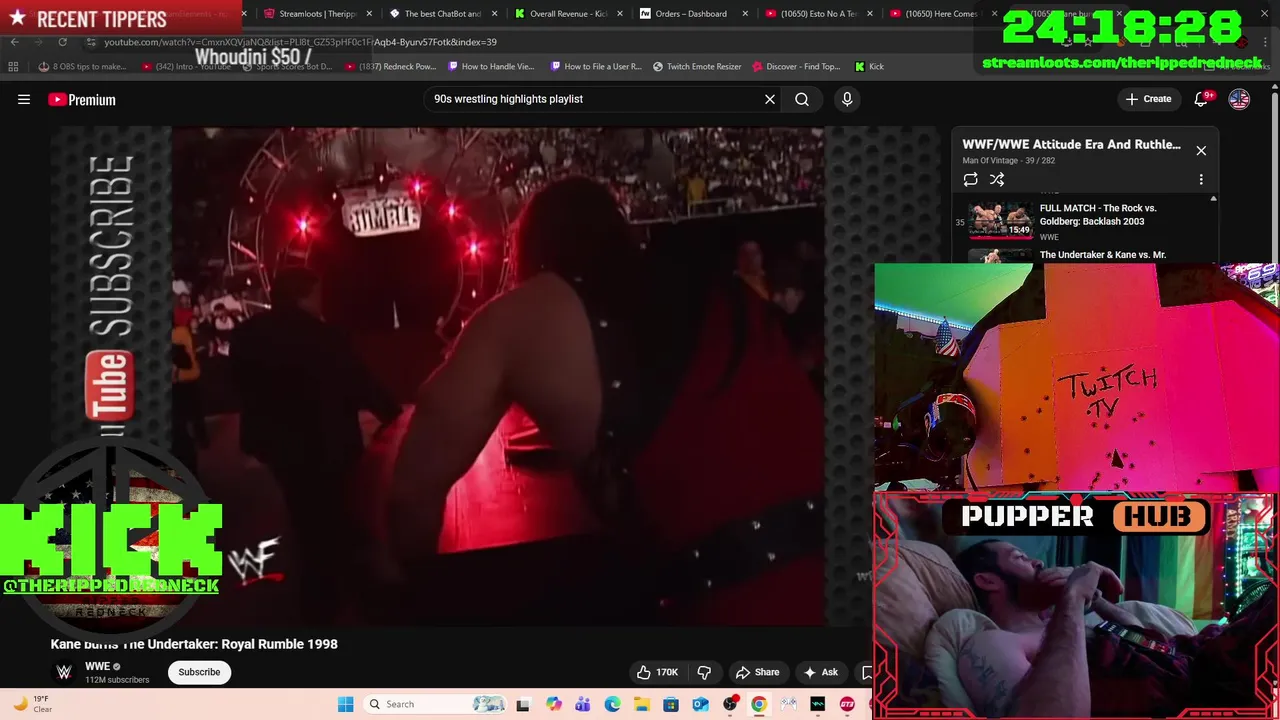Open the WWE channel name link
The height and width of the screenshot is (720, 1280).
(97, 666)
